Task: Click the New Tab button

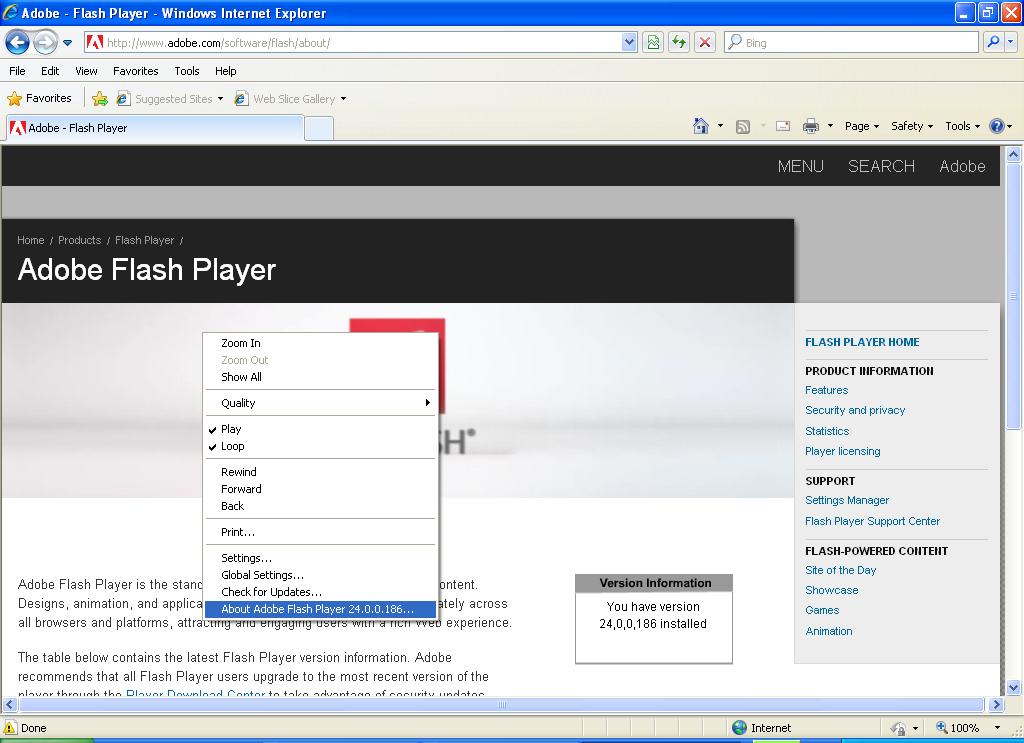Action: click(319, 129)
